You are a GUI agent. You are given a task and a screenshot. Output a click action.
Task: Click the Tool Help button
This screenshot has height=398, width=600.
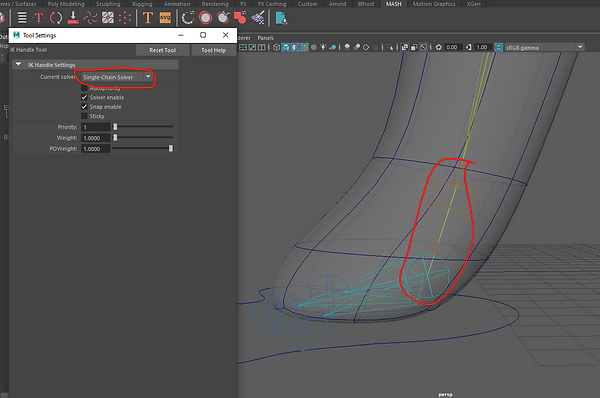214,50
